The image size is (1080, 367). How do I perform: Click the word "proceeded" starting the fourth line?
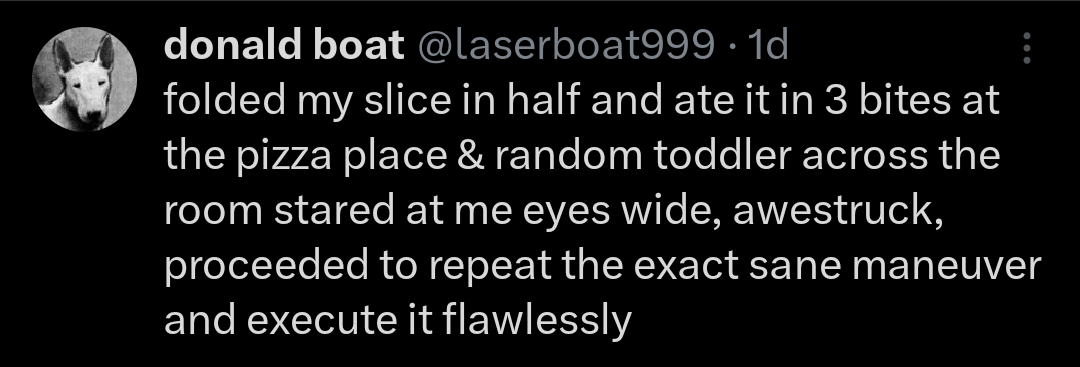point(266,267)
